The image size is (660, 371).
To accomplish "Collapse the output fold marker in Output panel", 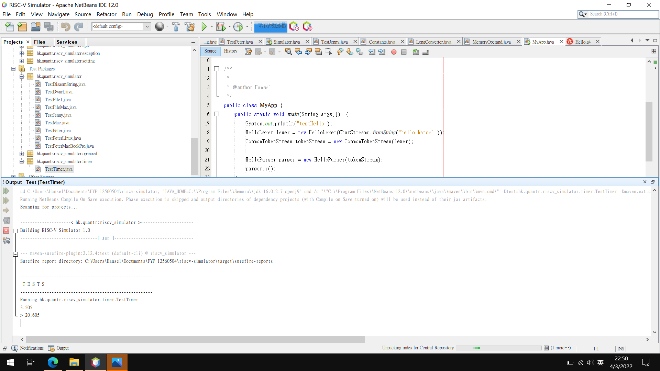I will coord(15,254).
